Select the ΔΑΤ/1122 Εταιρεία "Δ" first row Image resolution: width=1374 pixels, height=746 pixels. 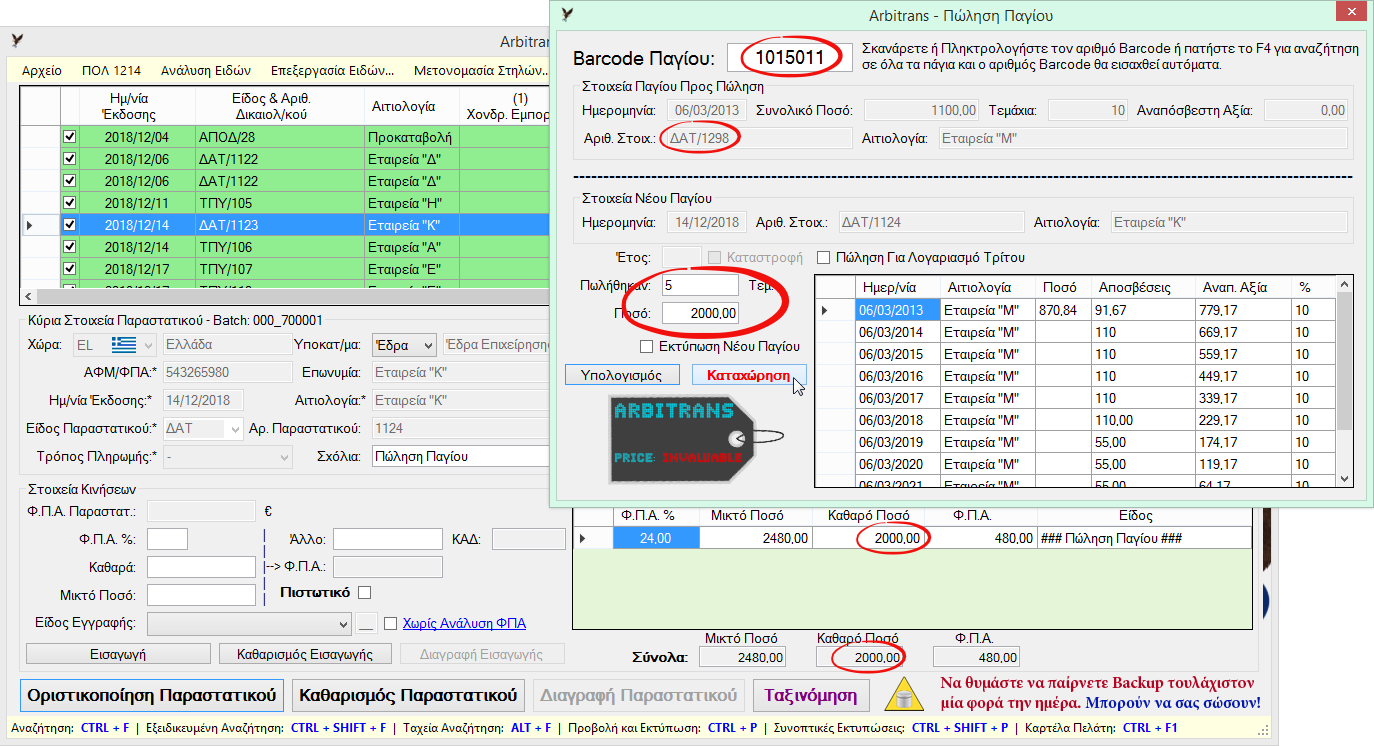click(286, 159)
